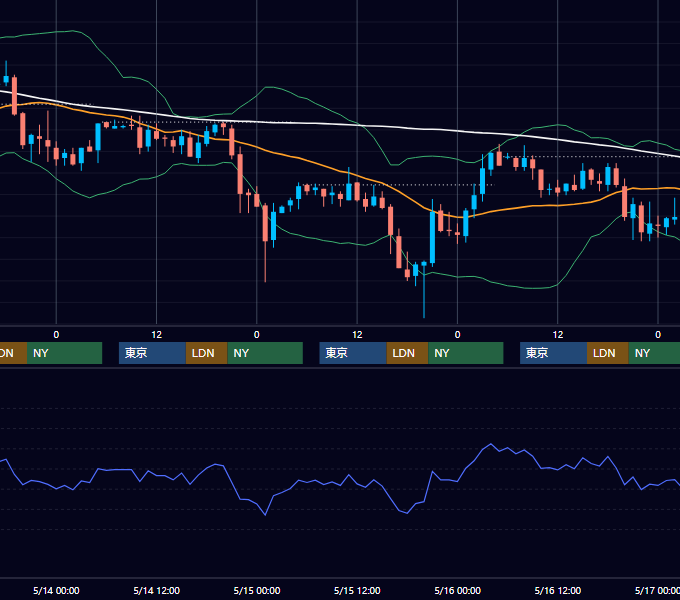Click the tall blue candle before 5/16 00:00

coord(432,238)
